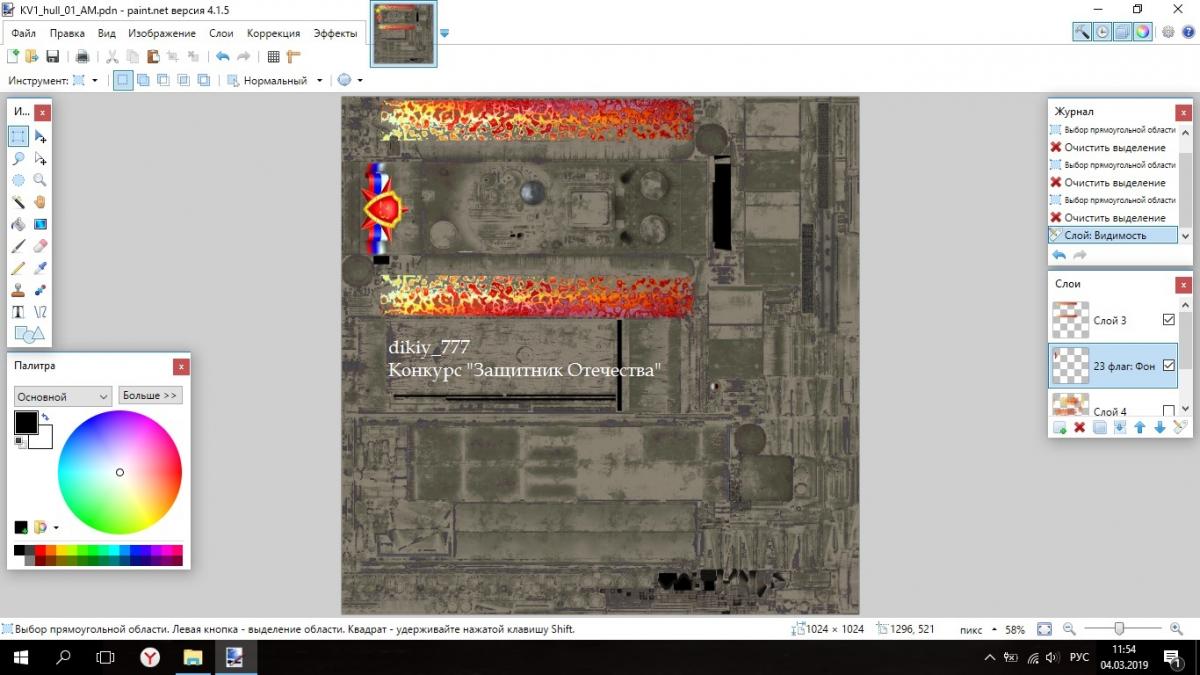The width and height of the screenshot is (1200, 675).
Task: Choose Add (union) selection mode
Action: [143, 80]
